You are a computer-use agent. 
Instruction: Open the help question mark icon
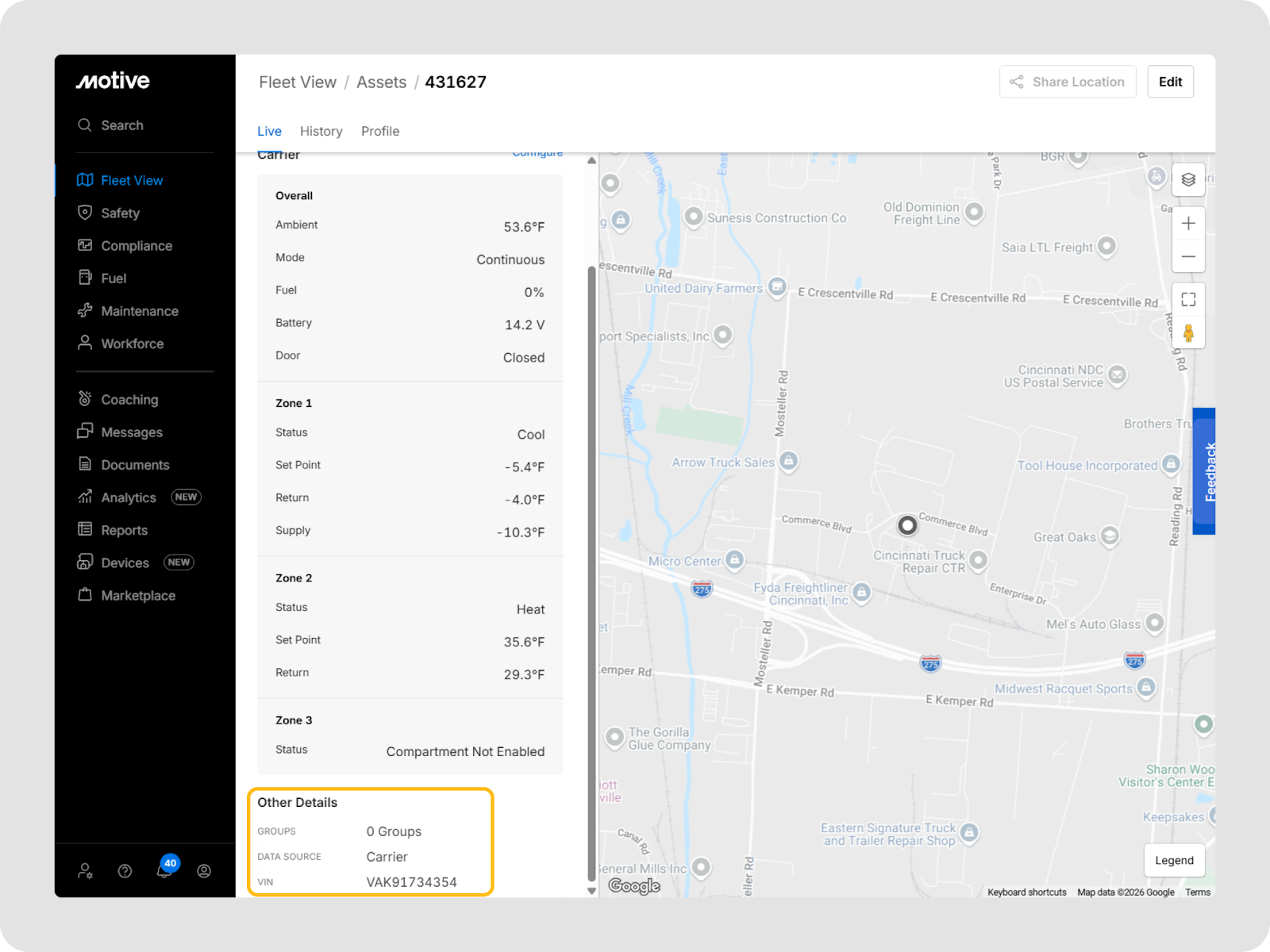[x=125, y=871]
